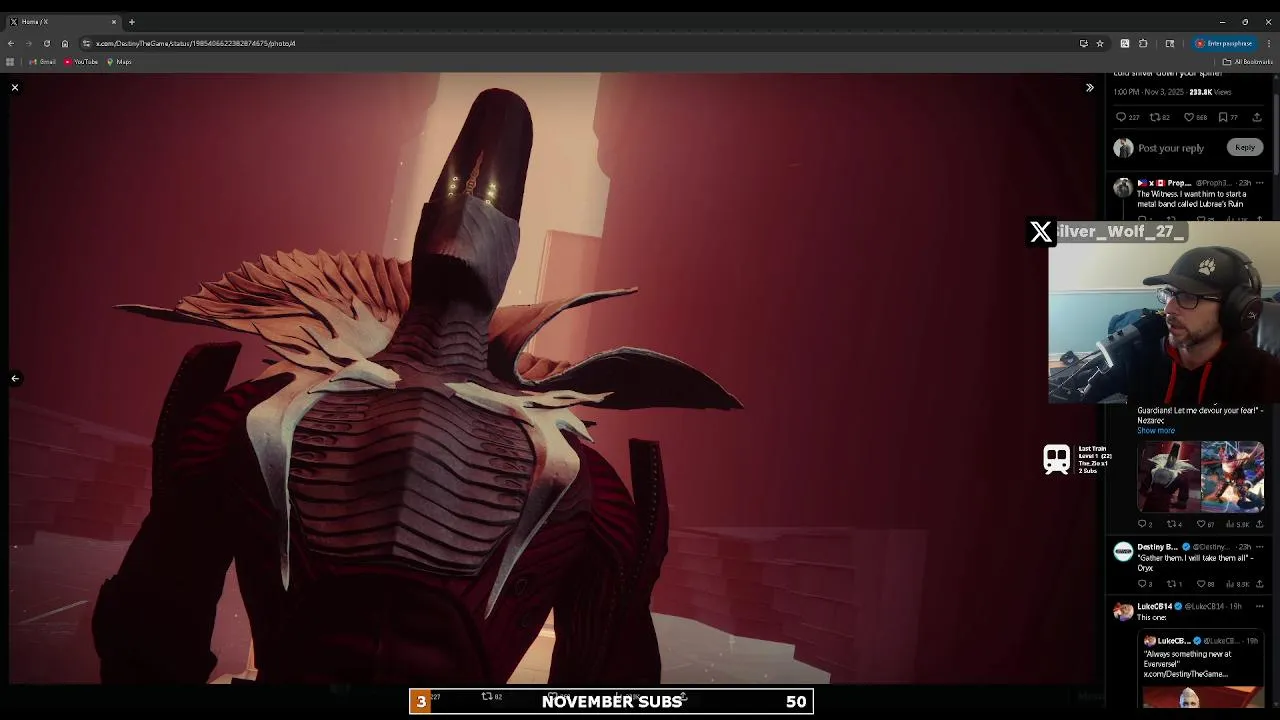The image size is (1280, 720).
Task: Open LukeCB14 profile name
Action: pyautogui.click(x=1154, y=606)
